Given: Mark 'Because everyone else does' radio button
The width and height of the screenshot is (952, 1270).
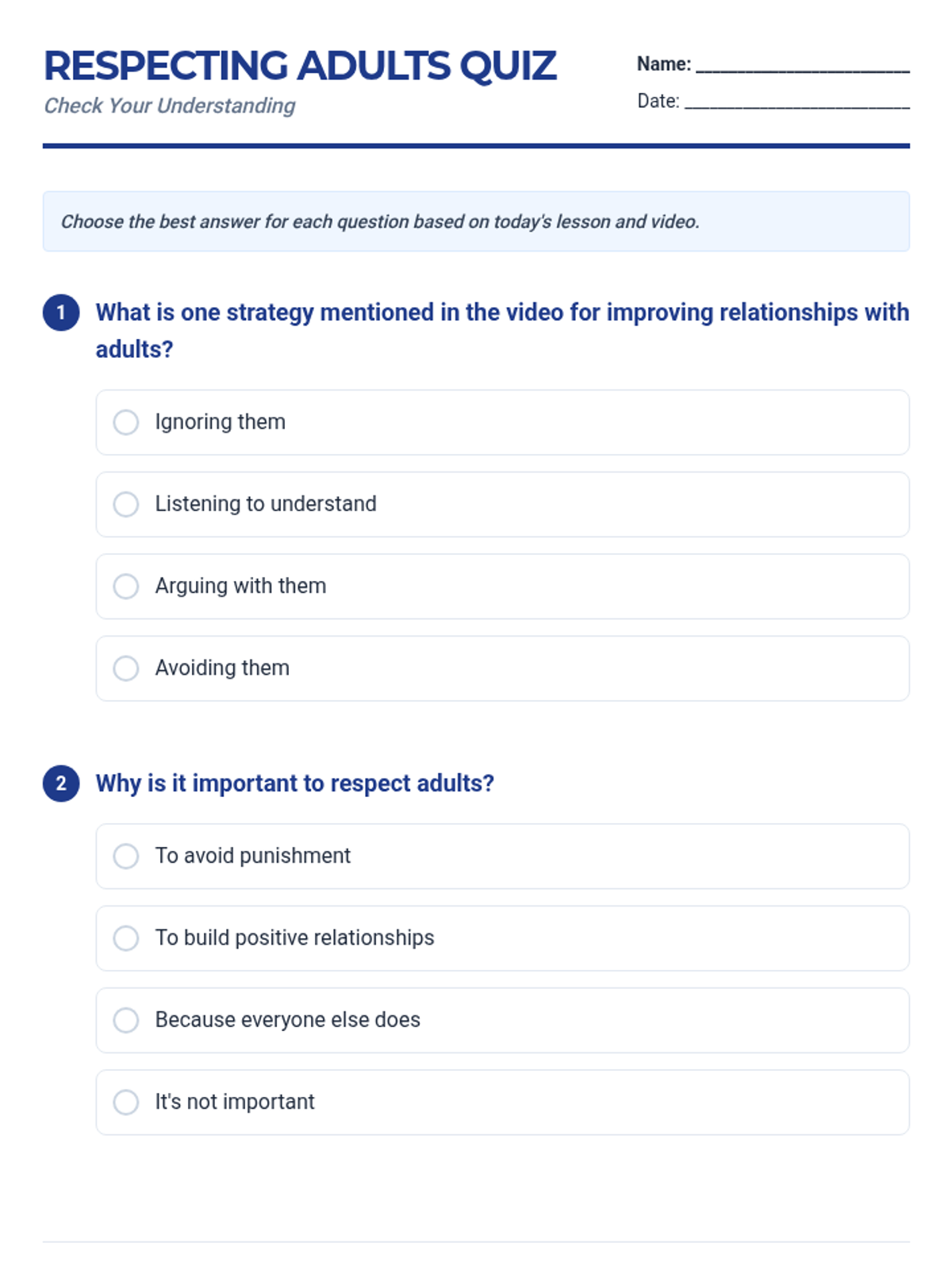Looking at the screenshot, I should pyautogui.click(x=126, y=1020).
